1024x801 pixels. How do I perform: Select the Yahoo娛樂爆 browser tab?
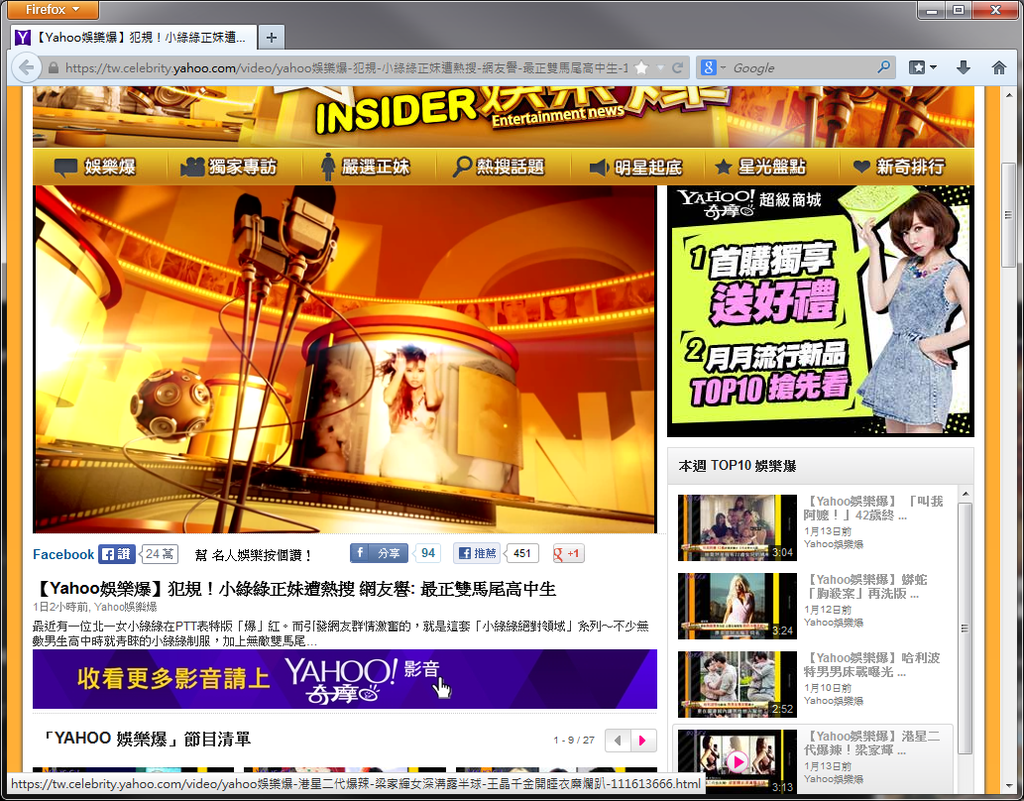tap(134, 38)
